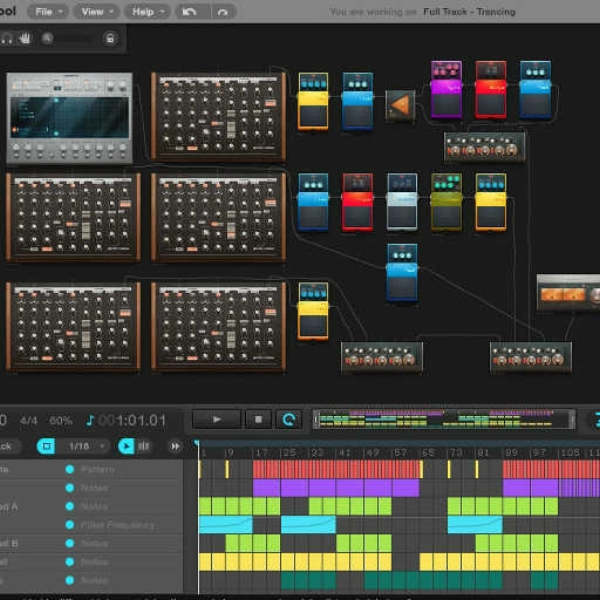This screenshot has width=600, height=600.
Task: Toggle the Filter Frequency track's cyan dot
Action: (70, 525)
